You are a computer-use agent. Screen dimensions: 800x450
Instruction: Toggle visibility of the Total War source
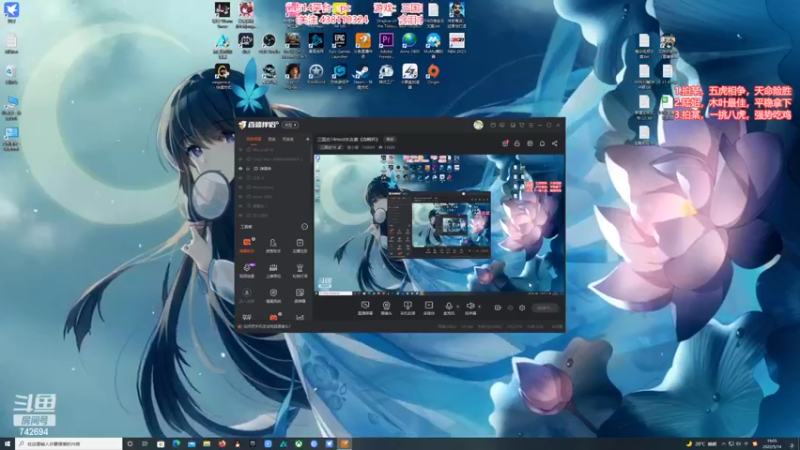241,159
